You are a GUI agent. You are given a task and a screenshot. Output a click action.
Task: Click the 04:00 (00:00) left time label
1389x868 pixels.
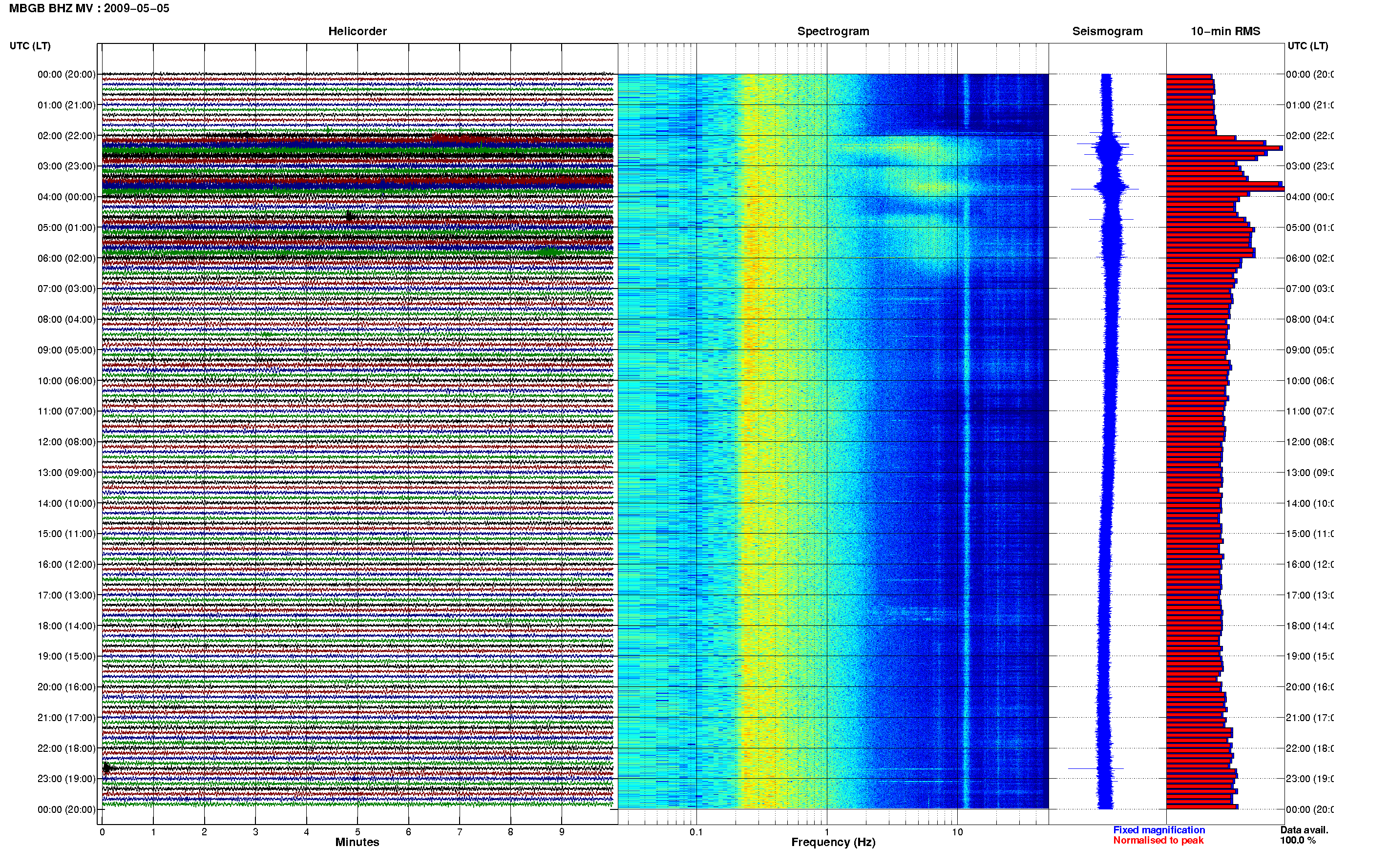pyautogui.click(x=66, y=197)
